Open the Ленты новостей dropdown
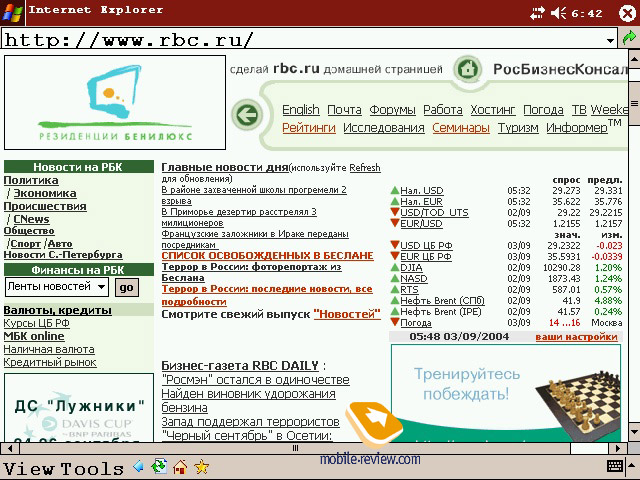Screen dimensions: 640x480 coord(57,287)
